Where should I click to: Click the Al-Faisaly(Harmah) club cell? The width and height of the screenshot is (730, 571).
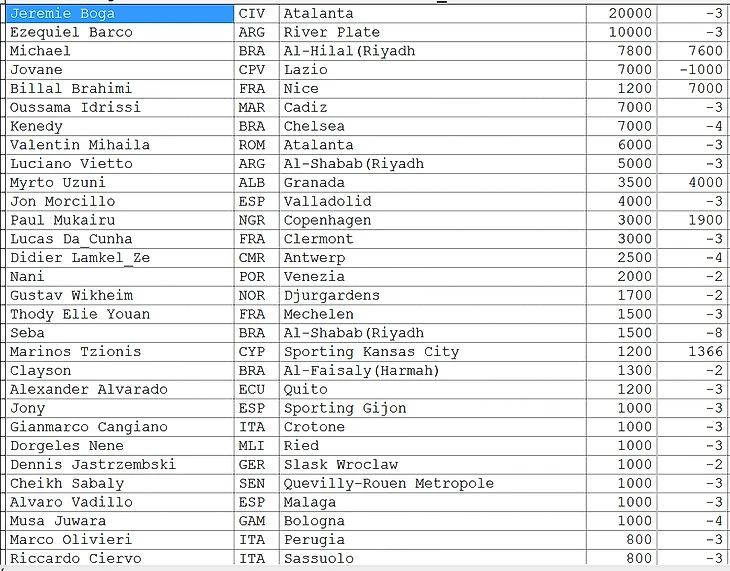tap(433, 371)
